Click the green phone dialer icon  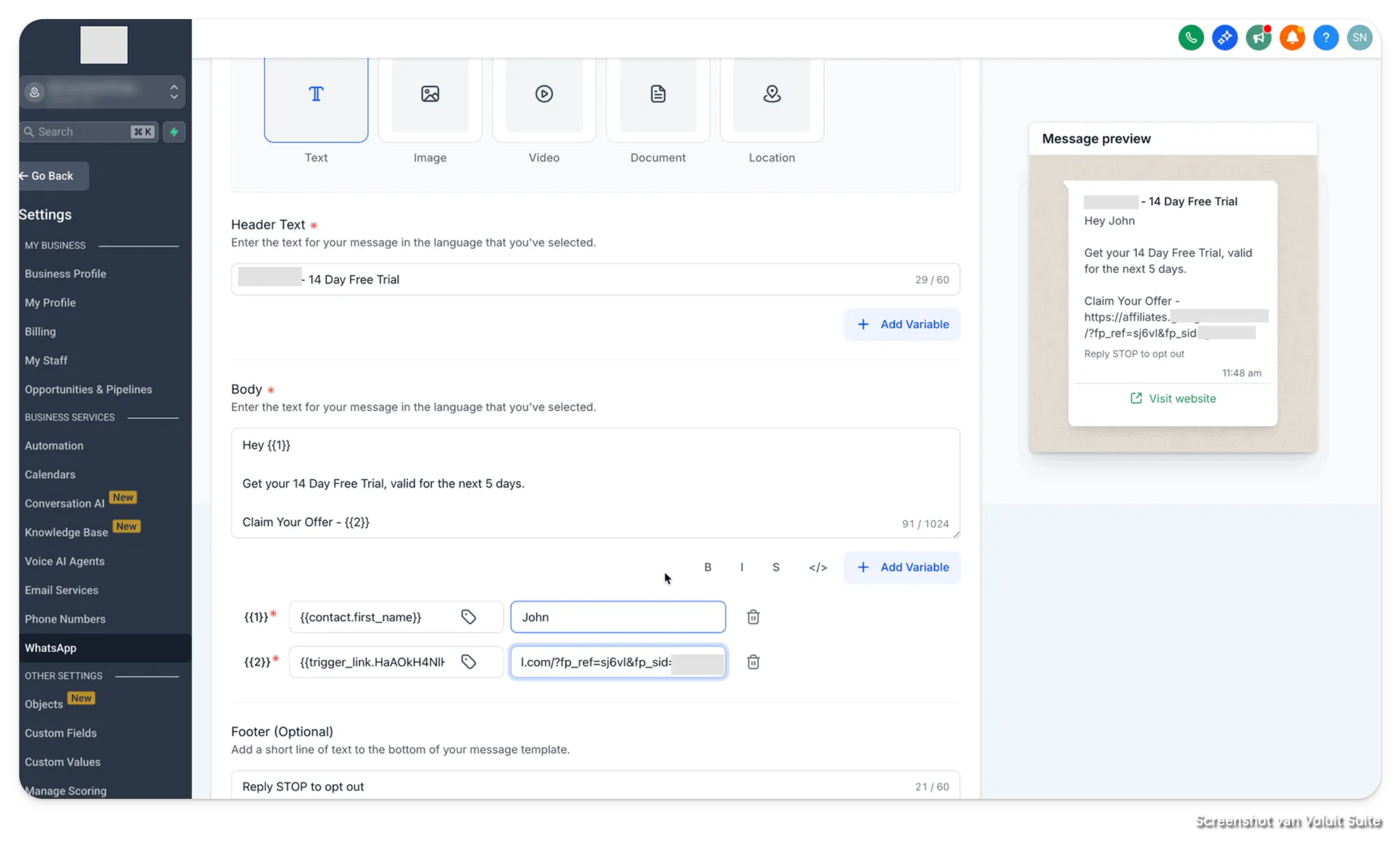(x=1191, y=38)
